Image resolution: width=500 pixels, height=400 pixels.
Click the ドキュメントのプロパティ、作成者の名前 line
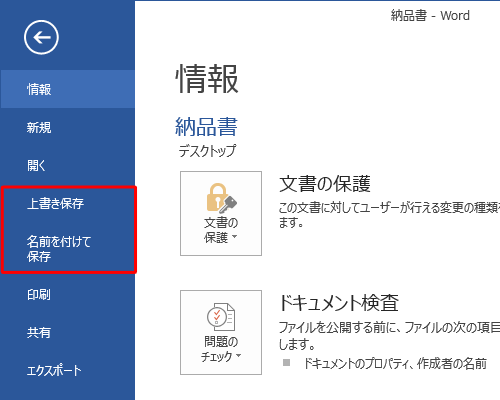tap(395, 363)
